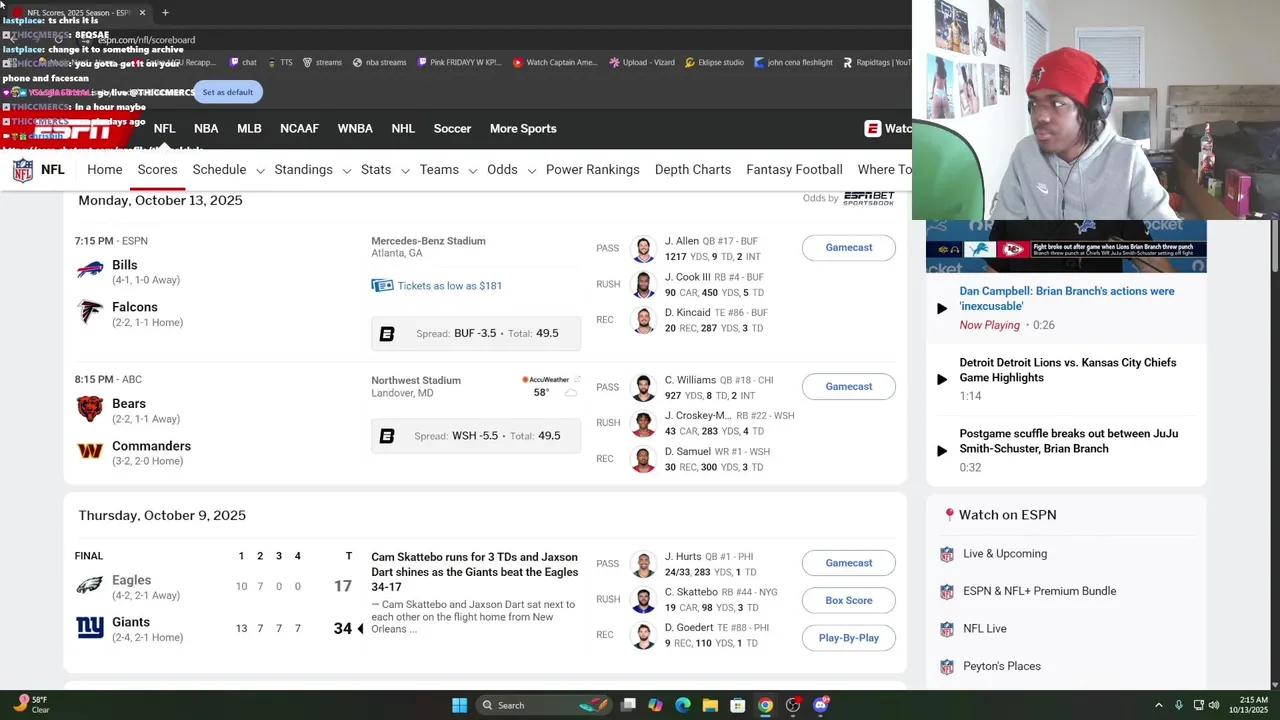Image resolution: width=1280 pixels, height=720 pixels.
Task: Click the microphone tray icon
Action: [1178, 705]
